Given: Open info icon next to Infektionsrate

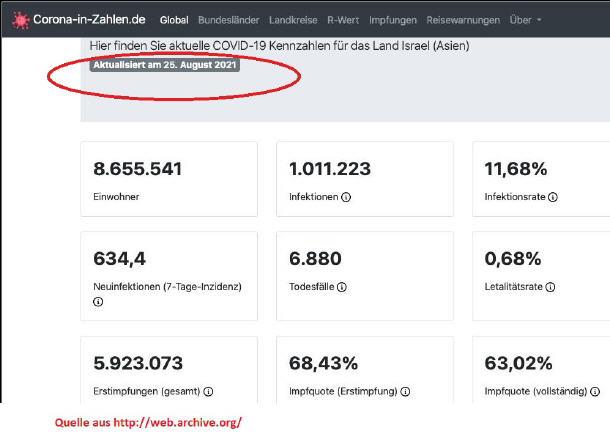Looking at the screenshot, I should 553,198.
